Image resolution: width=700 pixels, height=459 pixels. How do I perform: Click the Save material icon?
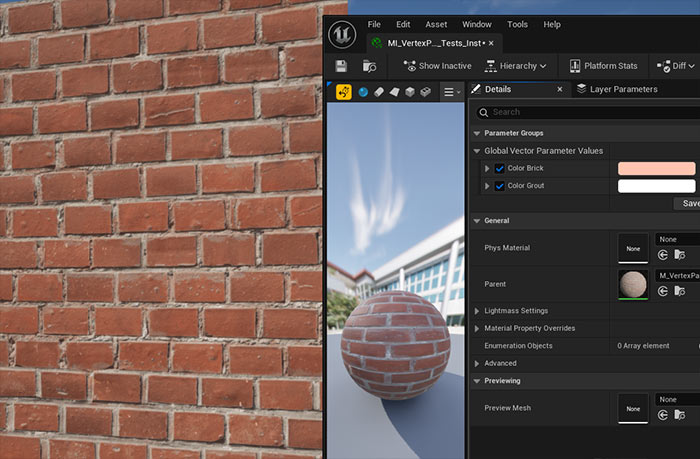click(x=342, y=66)
